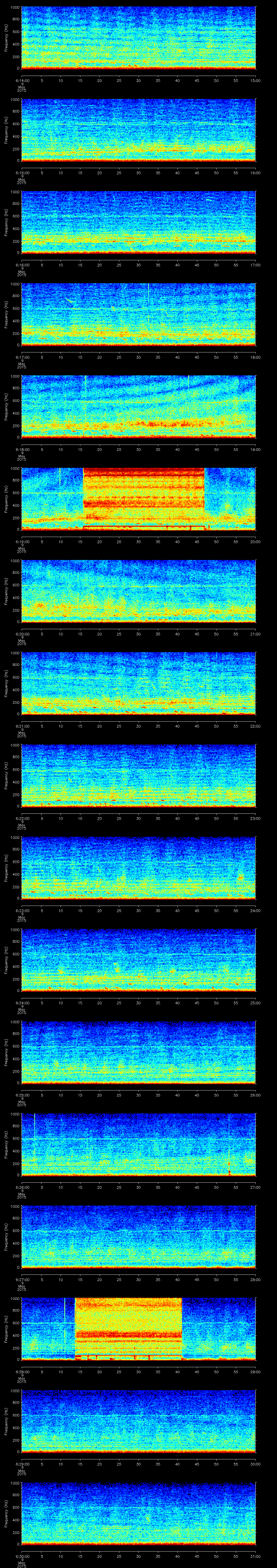Screen dimensions: 277x1568
Task: Select the spectrogram panel starting at 6:16:00
Action: (138, 222)
